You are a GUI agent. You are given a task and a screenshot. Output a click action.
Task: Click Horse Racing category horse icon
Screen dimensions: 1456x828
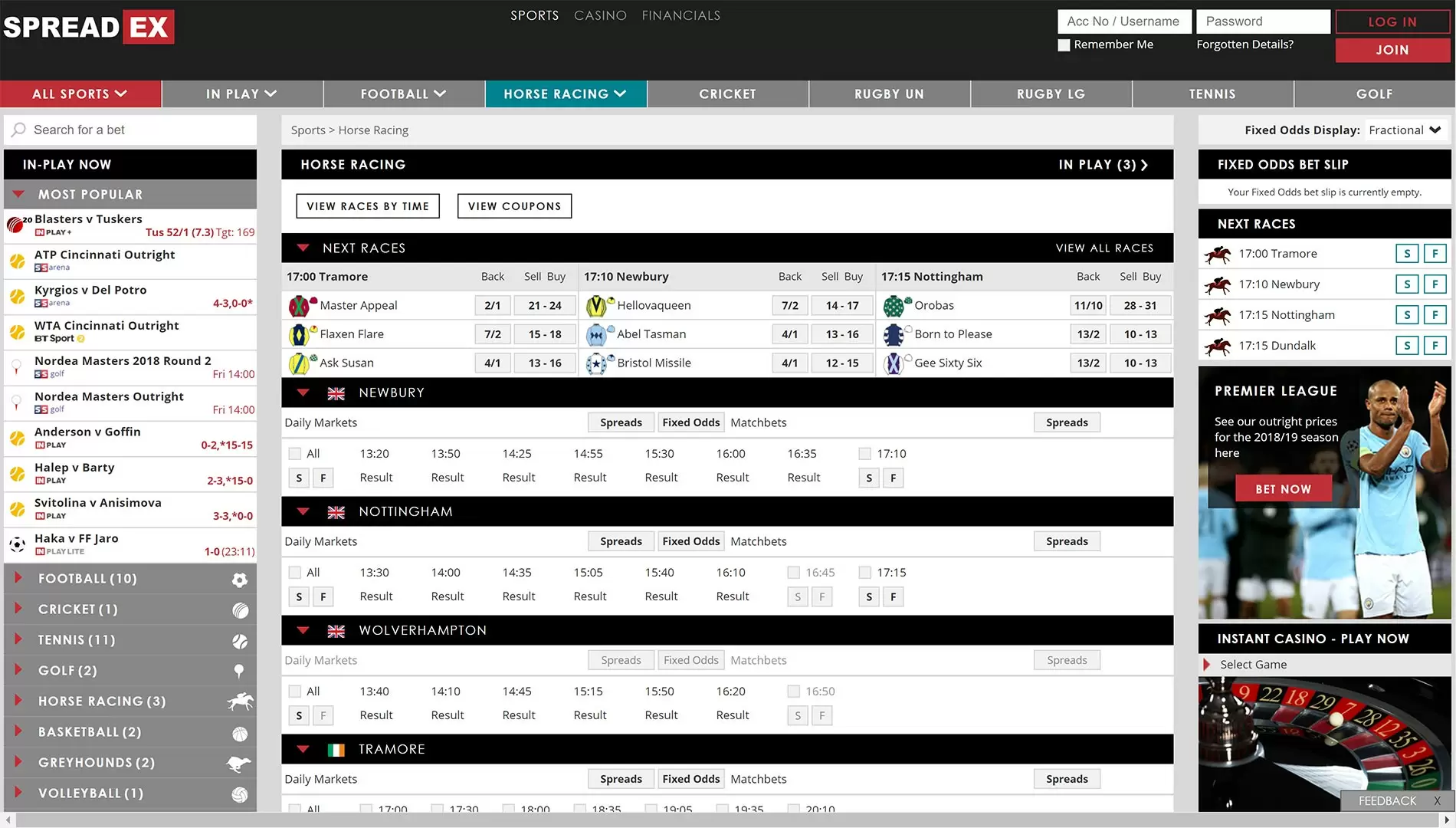tap(240, 701)
